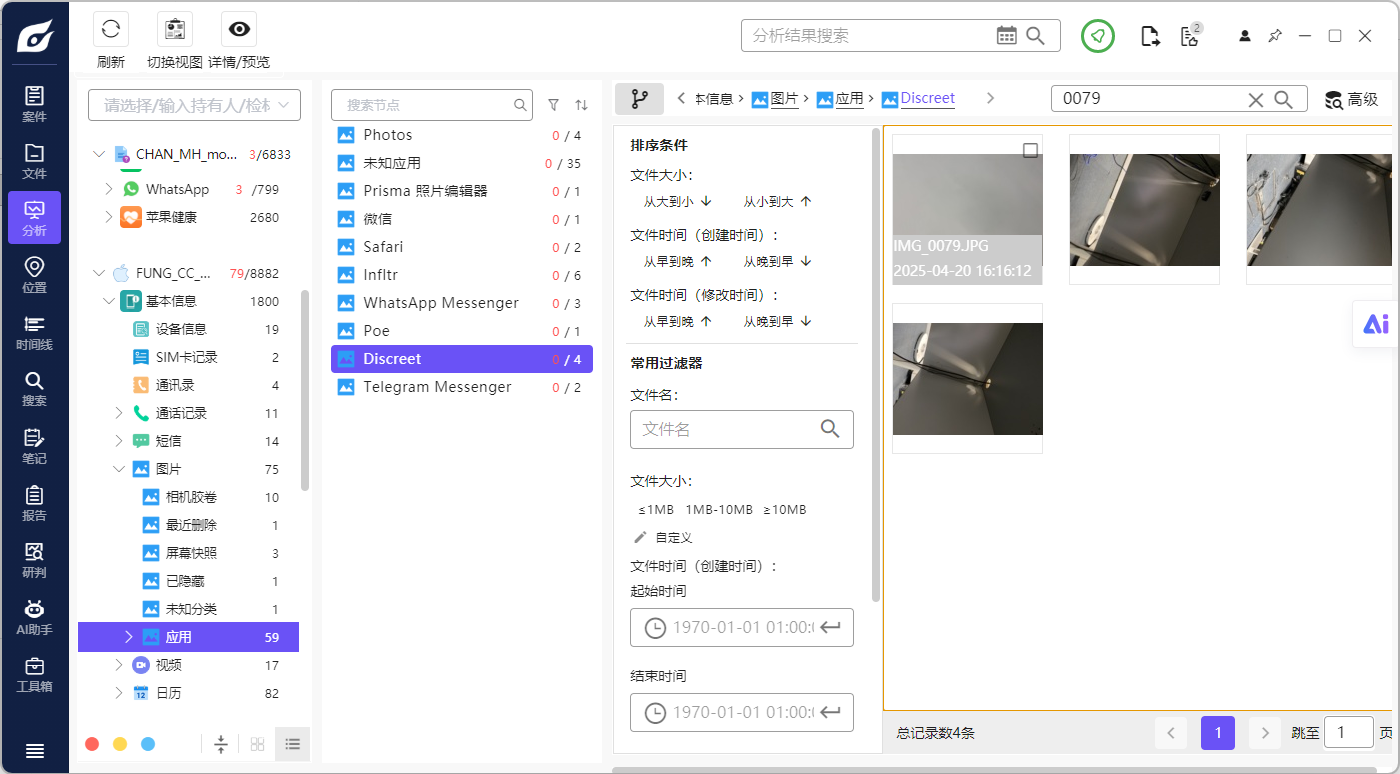Open 案件 in left sidebar
The image size is (1400, 774).
click(34, 104)
